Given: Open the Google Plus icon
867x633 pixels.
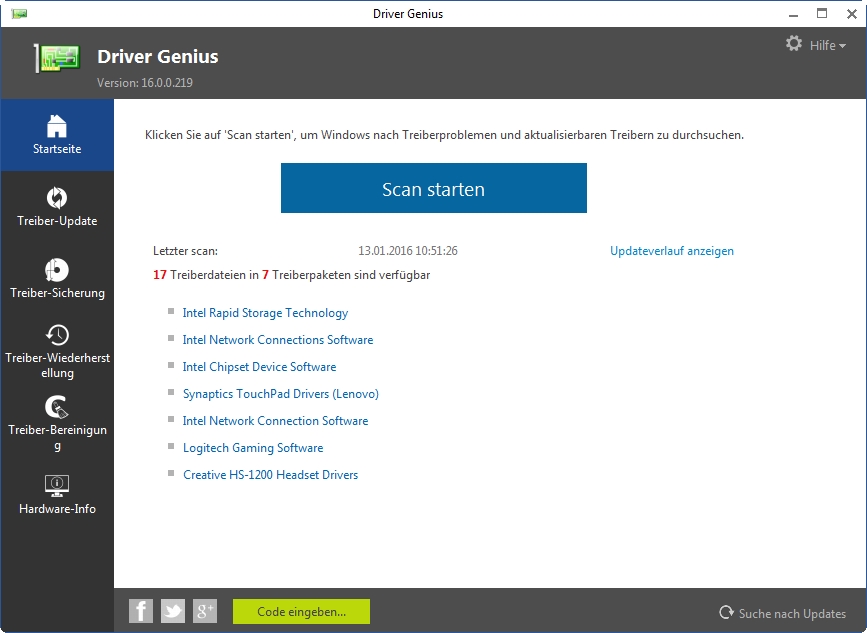Looking at the screenshot, I should click(205, 611).
